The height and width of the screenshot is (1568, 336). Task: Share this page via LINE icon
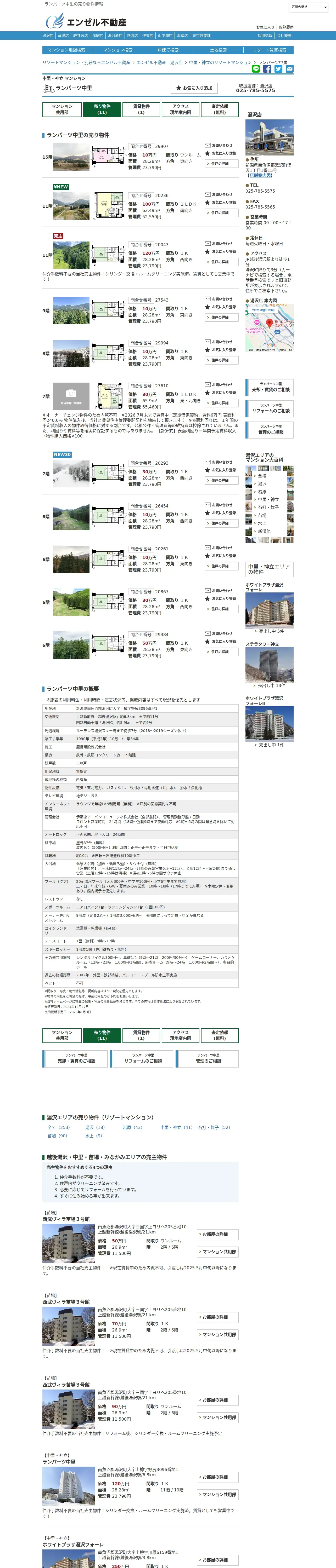pyautogui.click(x=256, y=69)
